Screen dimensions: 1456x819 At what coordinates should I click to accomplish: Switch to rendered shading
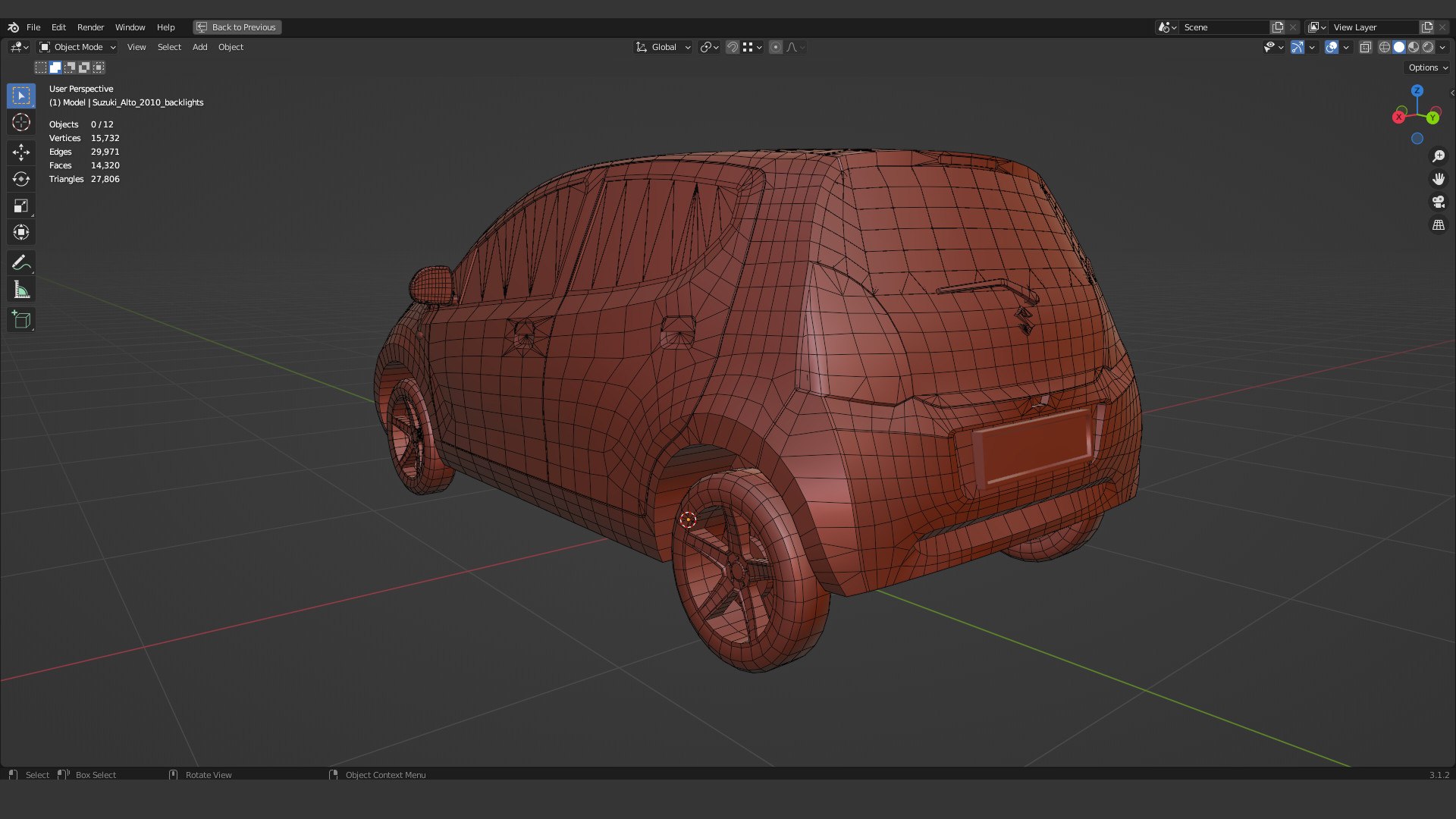(1428, 47)
